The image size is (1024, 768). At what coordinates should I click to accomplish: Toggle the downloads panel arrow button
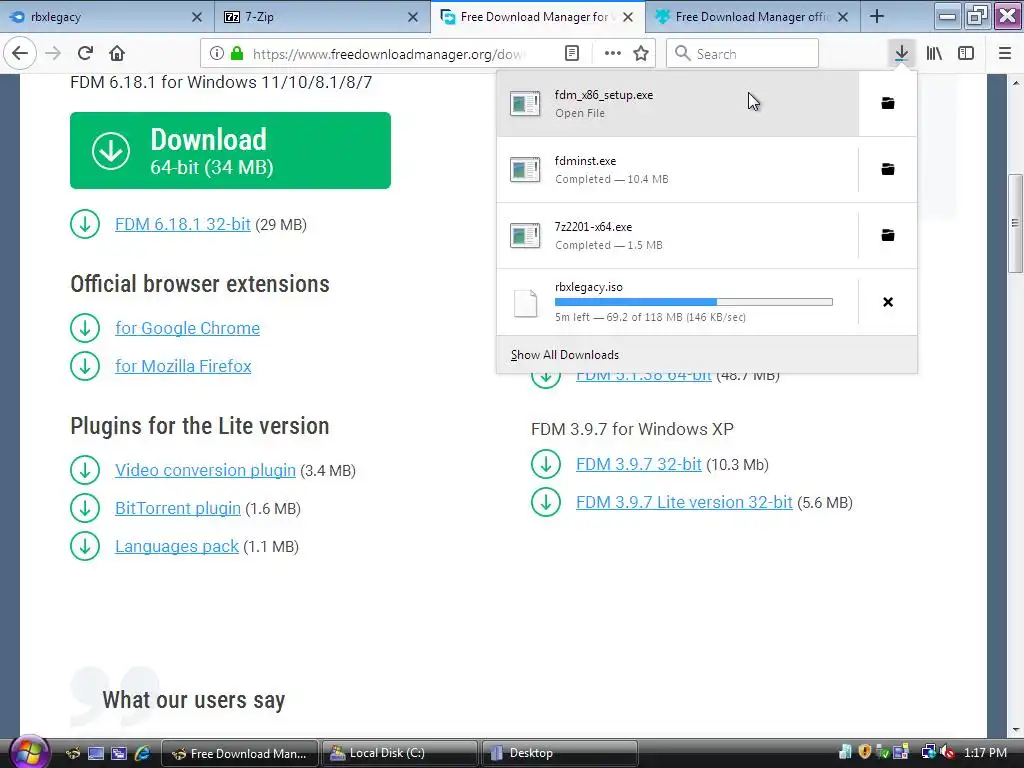(901, 54)
